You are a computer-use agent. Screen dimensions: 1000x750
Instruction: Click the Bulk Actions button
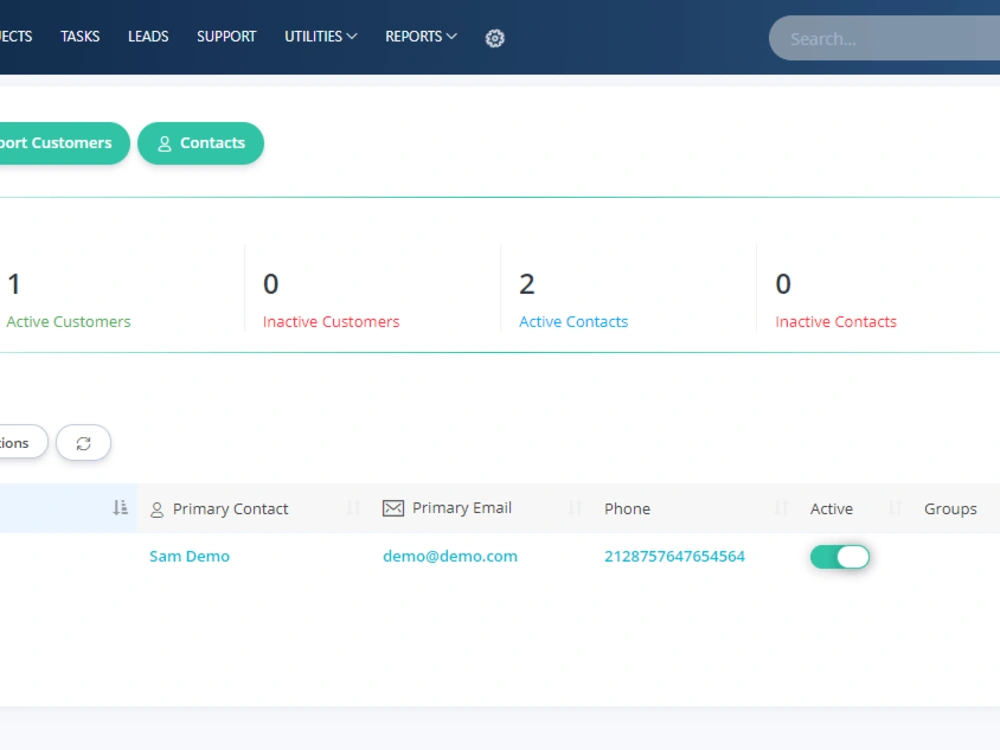23,442
